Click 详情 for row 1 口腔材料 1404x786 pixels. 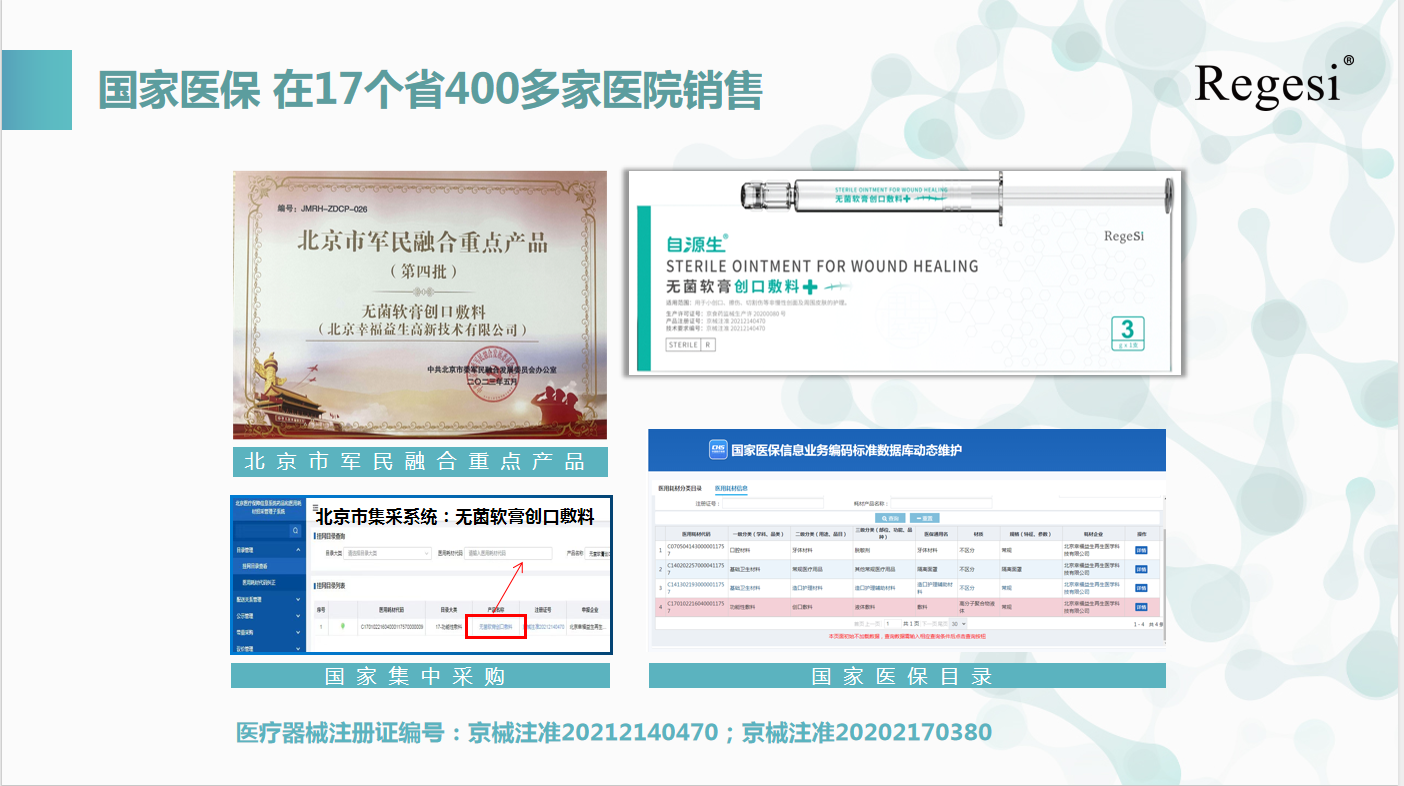[x=1141, y=550]
